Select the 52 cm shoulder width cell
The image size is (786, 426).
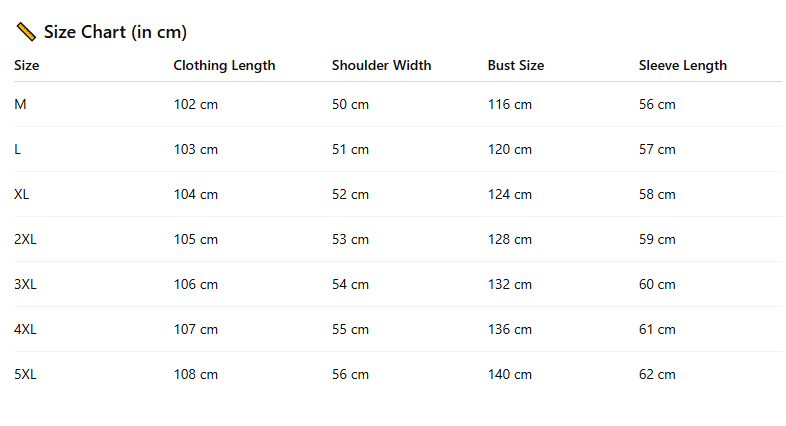350,194
